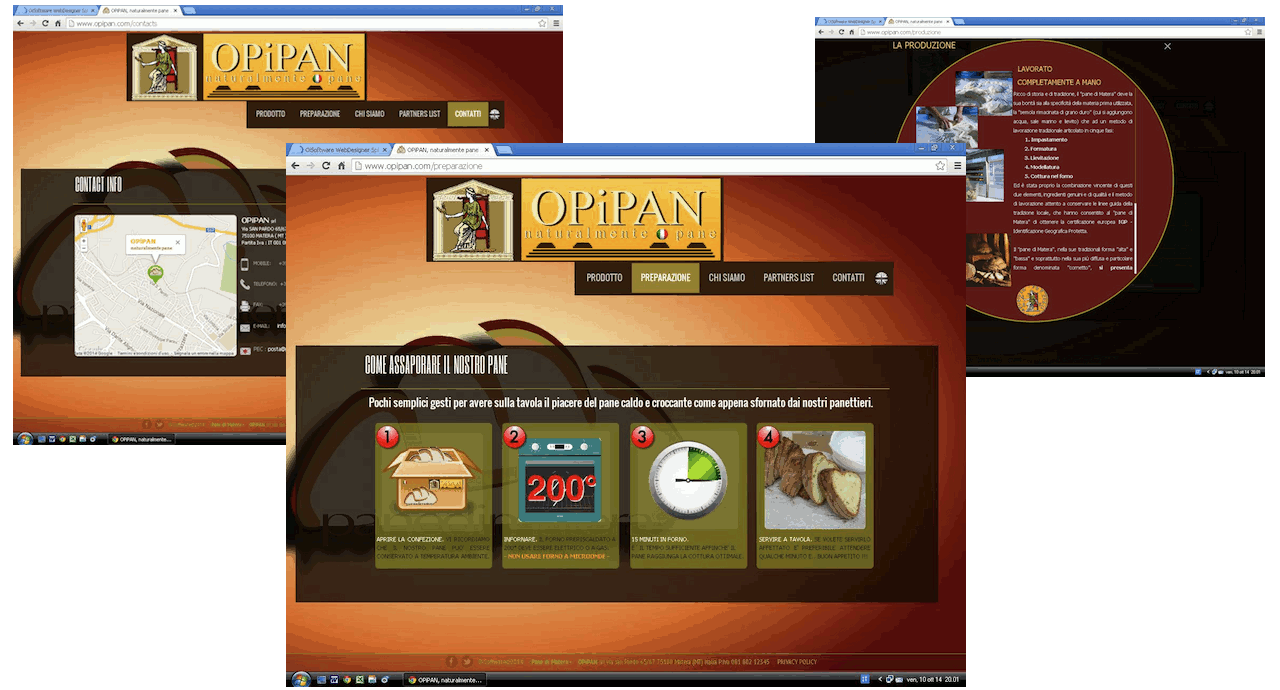Bookmark the preparazione page with the star
This screenshot has height=690, width=1280.
click(x=940, y=166)
